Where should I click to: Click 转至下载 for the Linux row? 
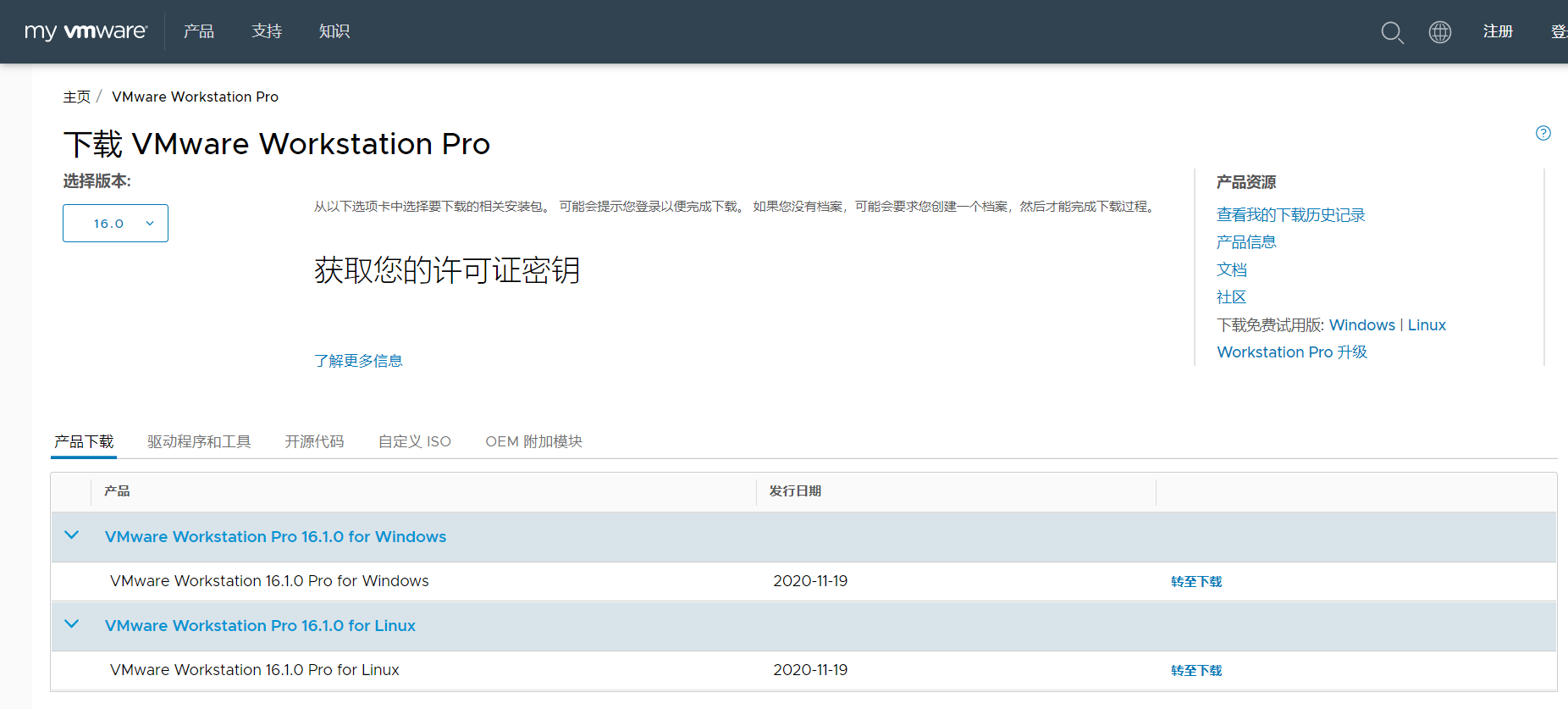point(1196,671)
